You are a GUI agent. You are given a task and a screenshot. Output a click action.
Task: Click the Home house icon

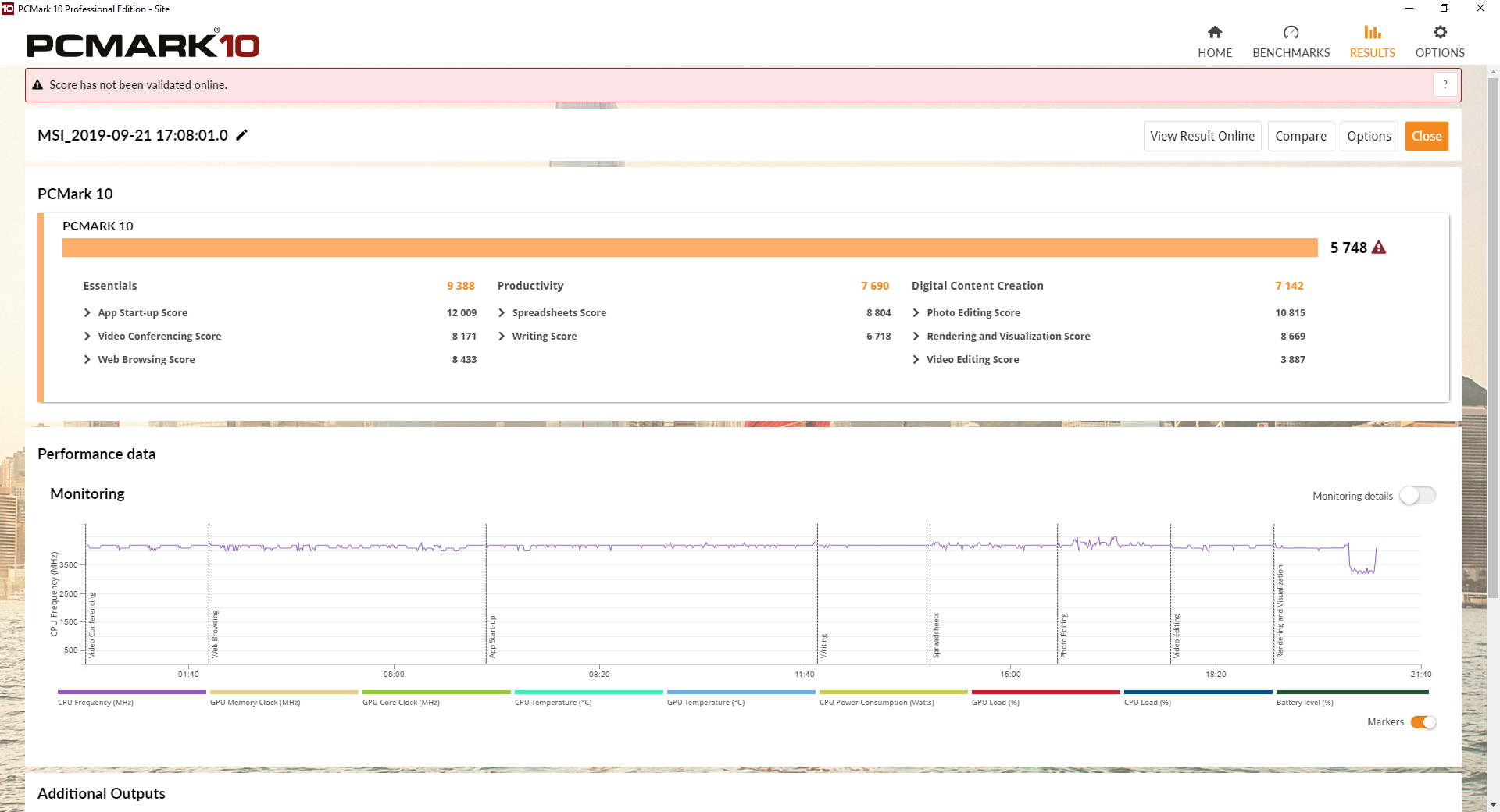coord(1215,32)
